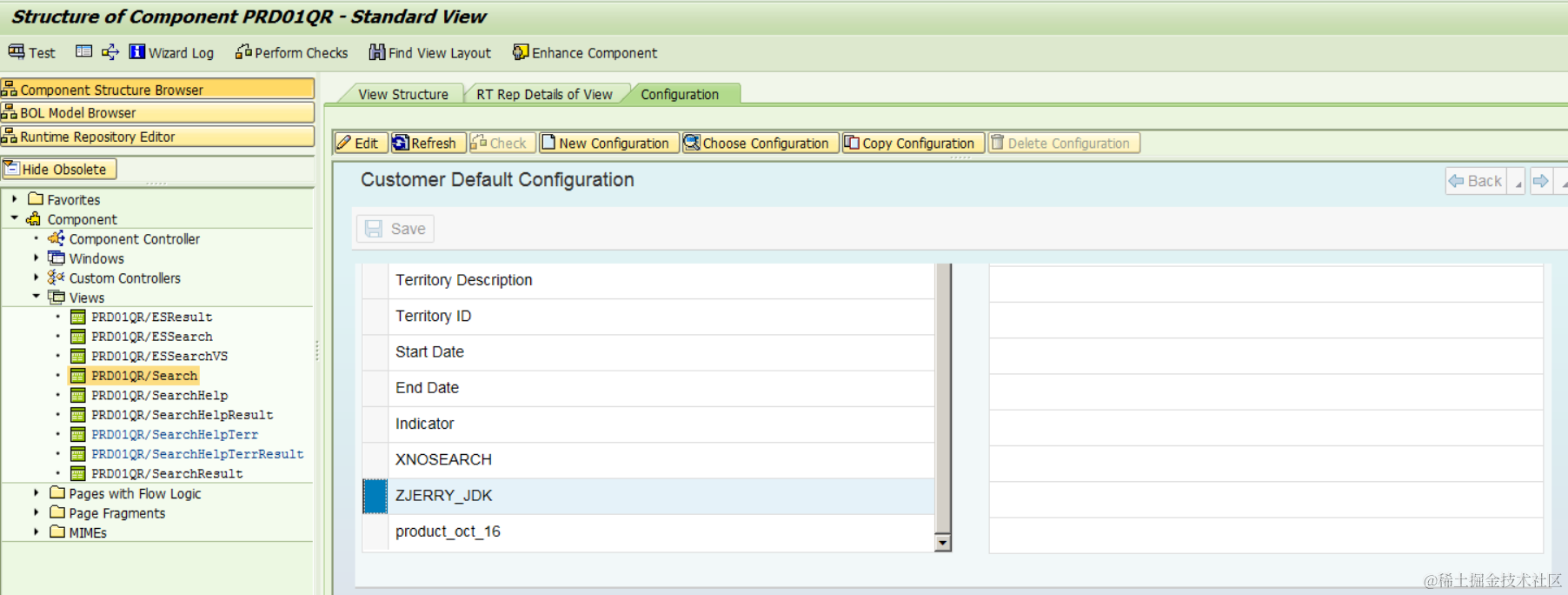This screenshot has height=595, width=1568.
Task: Click the PRD01QR/ESResult view icon
Action: [78, 317]
